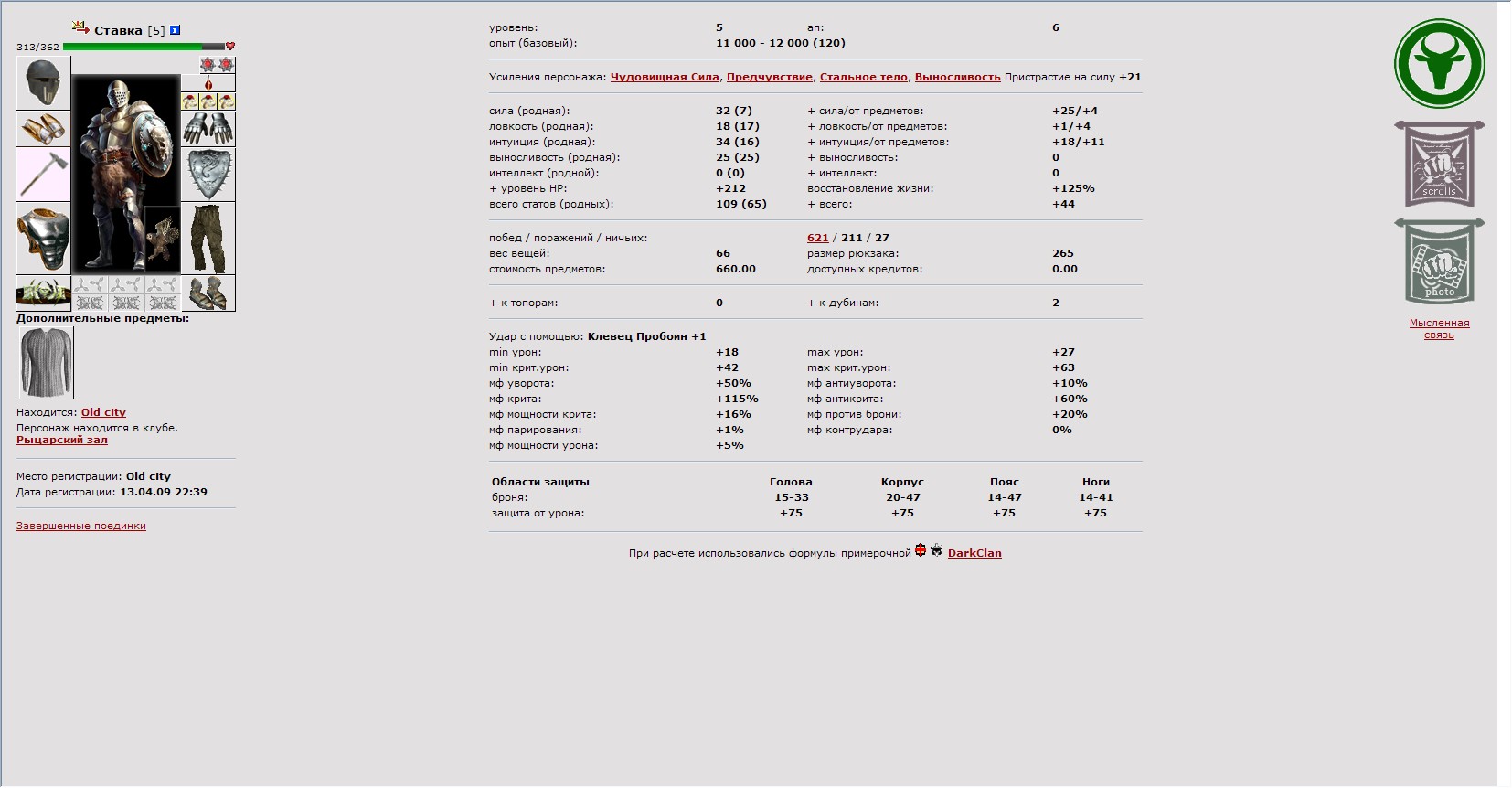Open the Стальное тело buff link
1512x788 pixels.
864,77
